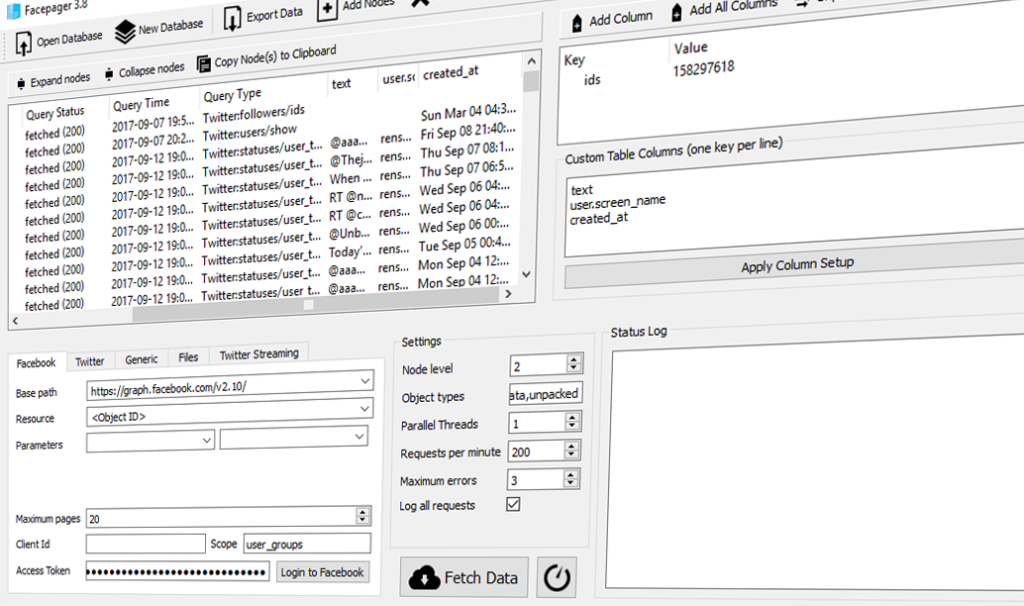Viewport: 1024px width, 606px height.
Task: Click the Facepager app icon in the title bar
Action: (13, 12)
